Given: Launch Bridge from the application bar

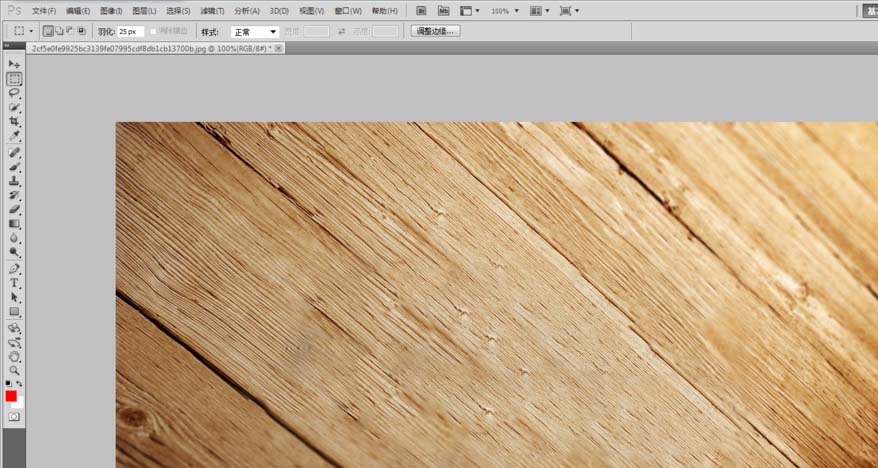Looking at the screenshot, I should tap(421, 11).
